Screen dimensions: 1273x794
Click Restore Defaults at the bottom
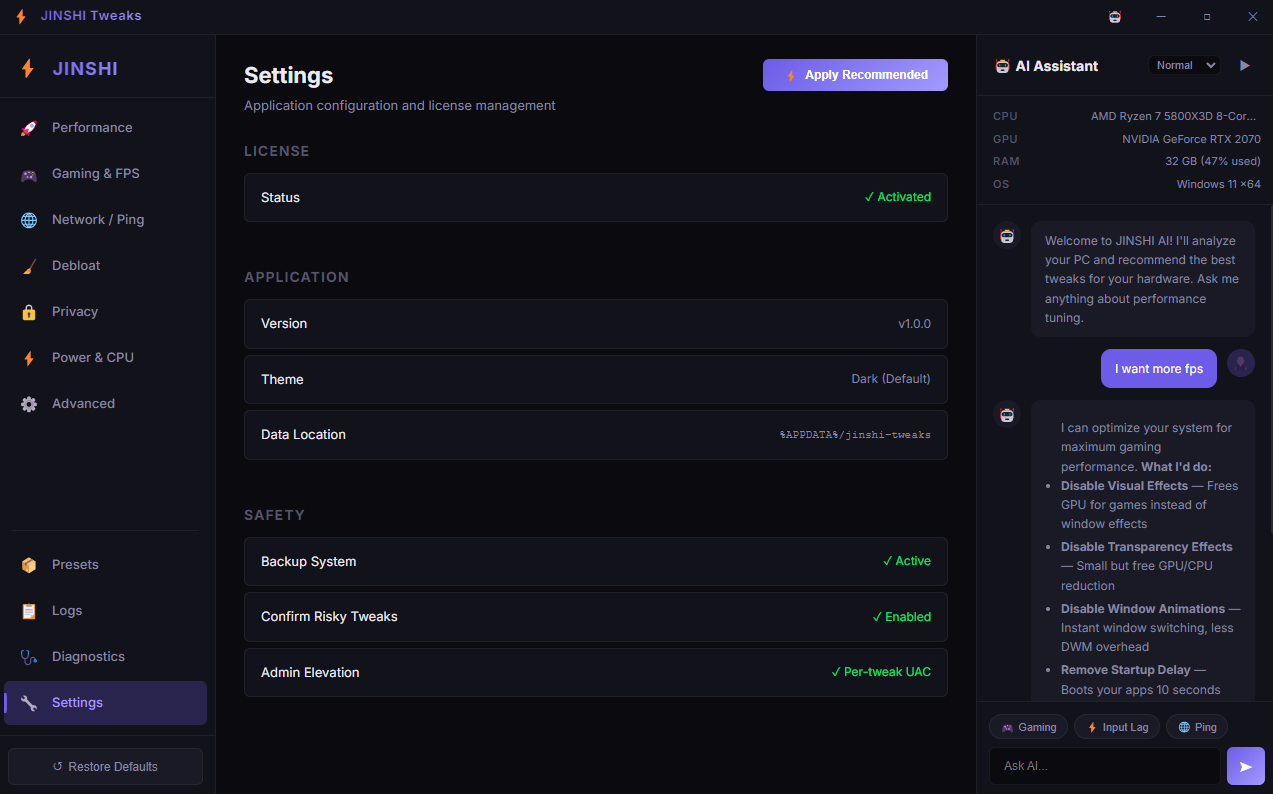[x=104, y=766]
